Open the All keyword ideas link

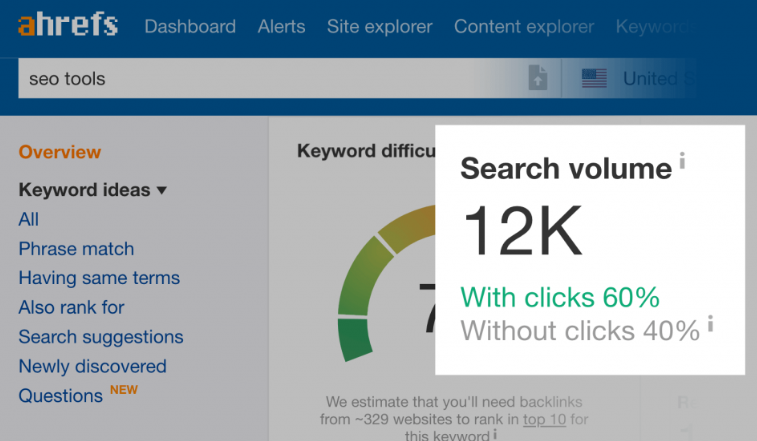coord(28,219)
